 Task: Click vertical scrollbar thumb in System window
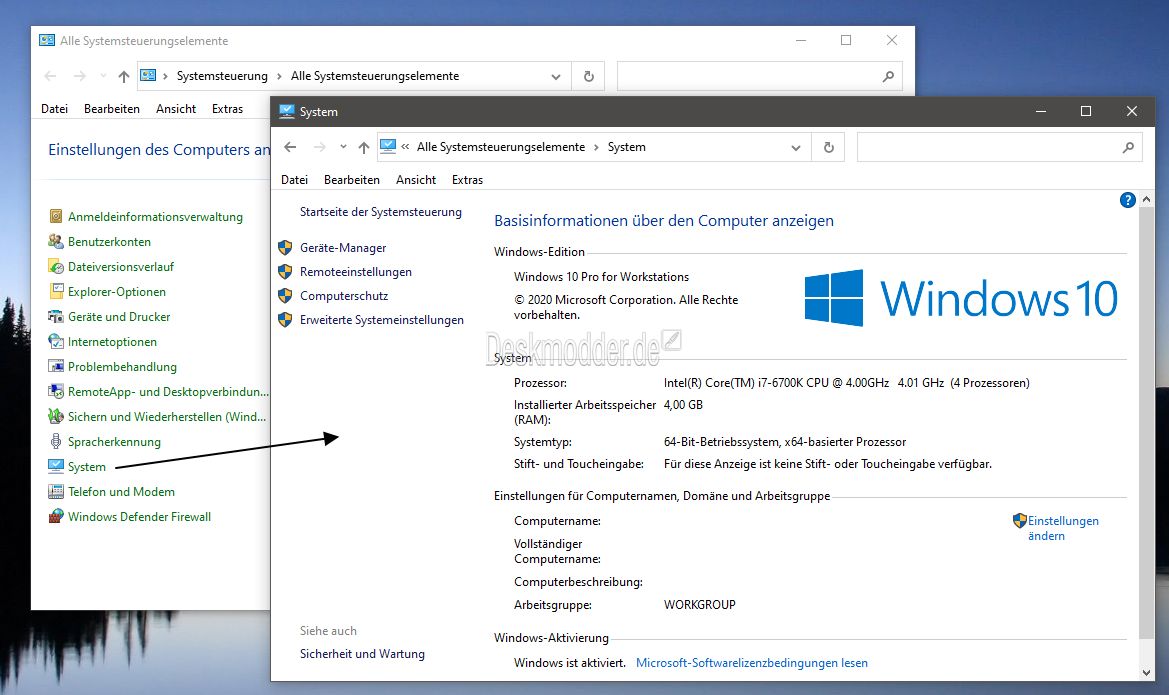click(x=1147, y=423)
